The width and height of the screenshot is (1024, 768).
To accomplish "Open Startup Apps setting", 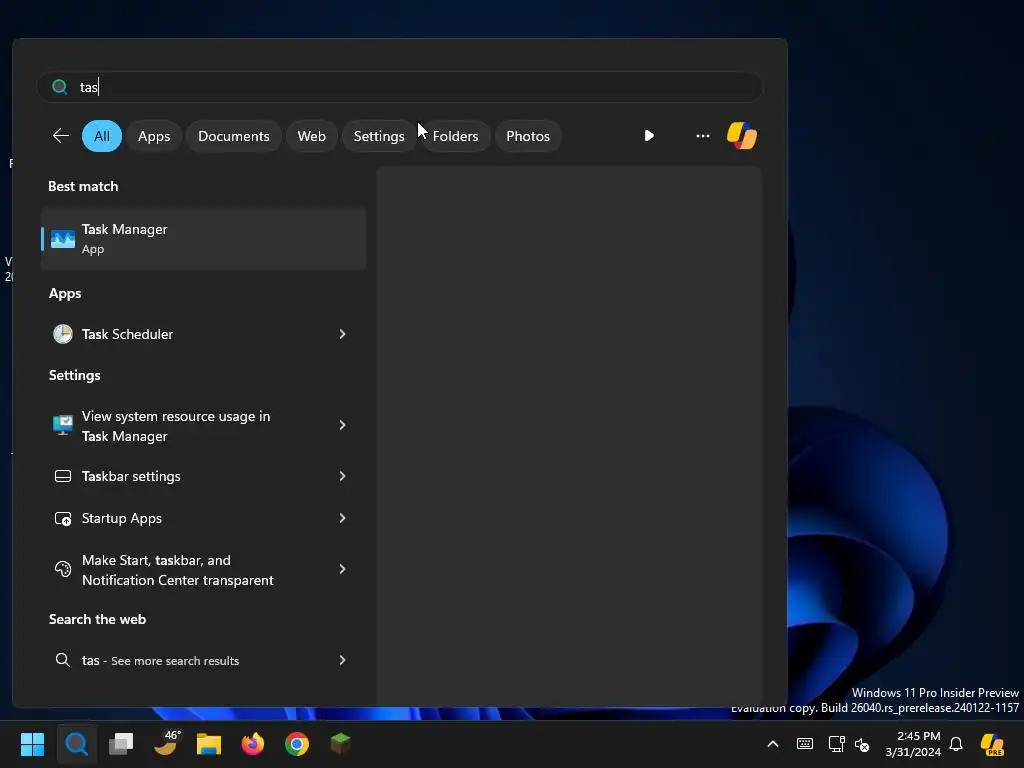I will point(203,519).
